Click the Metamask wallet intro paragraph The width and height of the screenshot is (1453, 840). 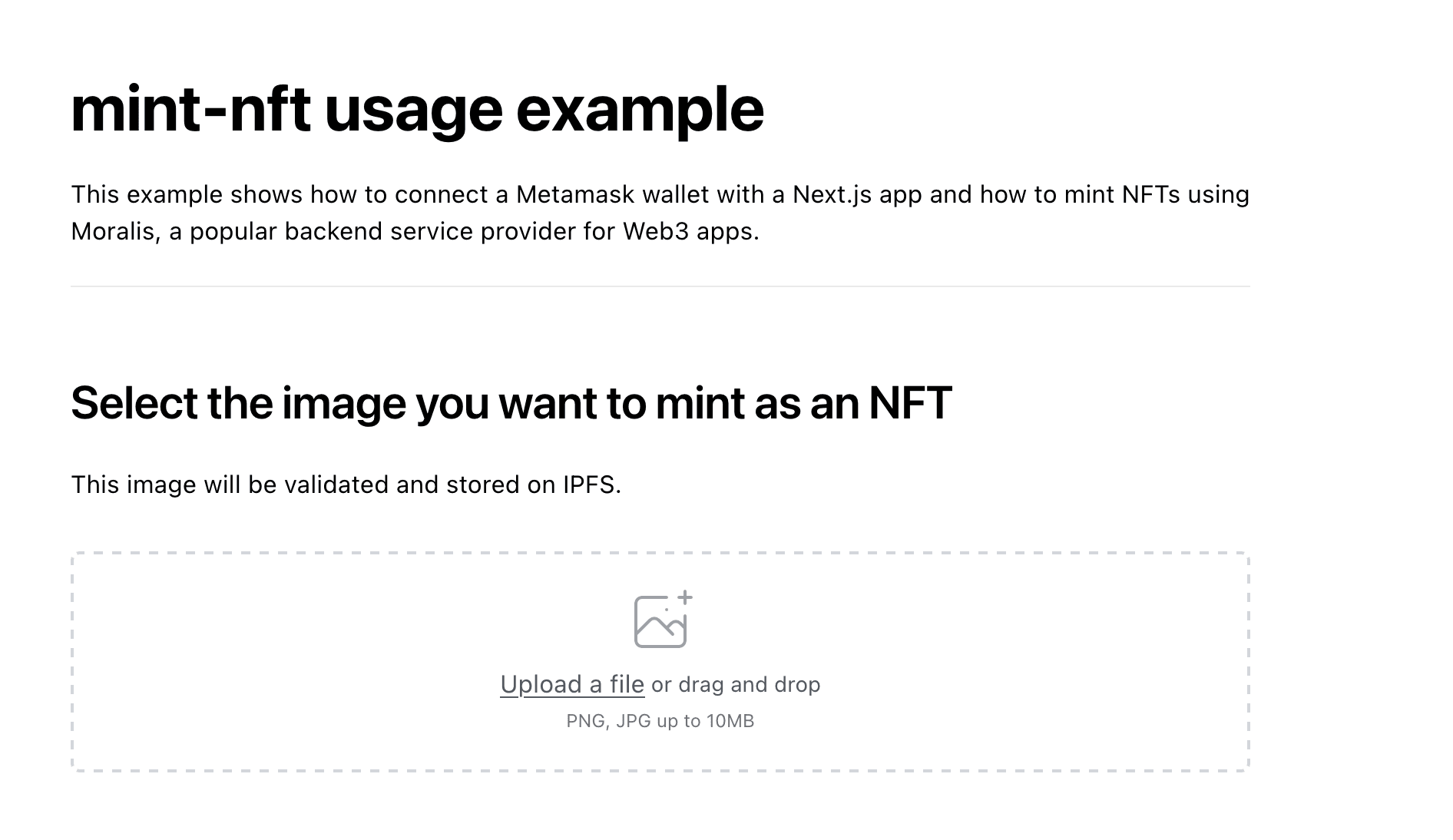pos(660,211)
